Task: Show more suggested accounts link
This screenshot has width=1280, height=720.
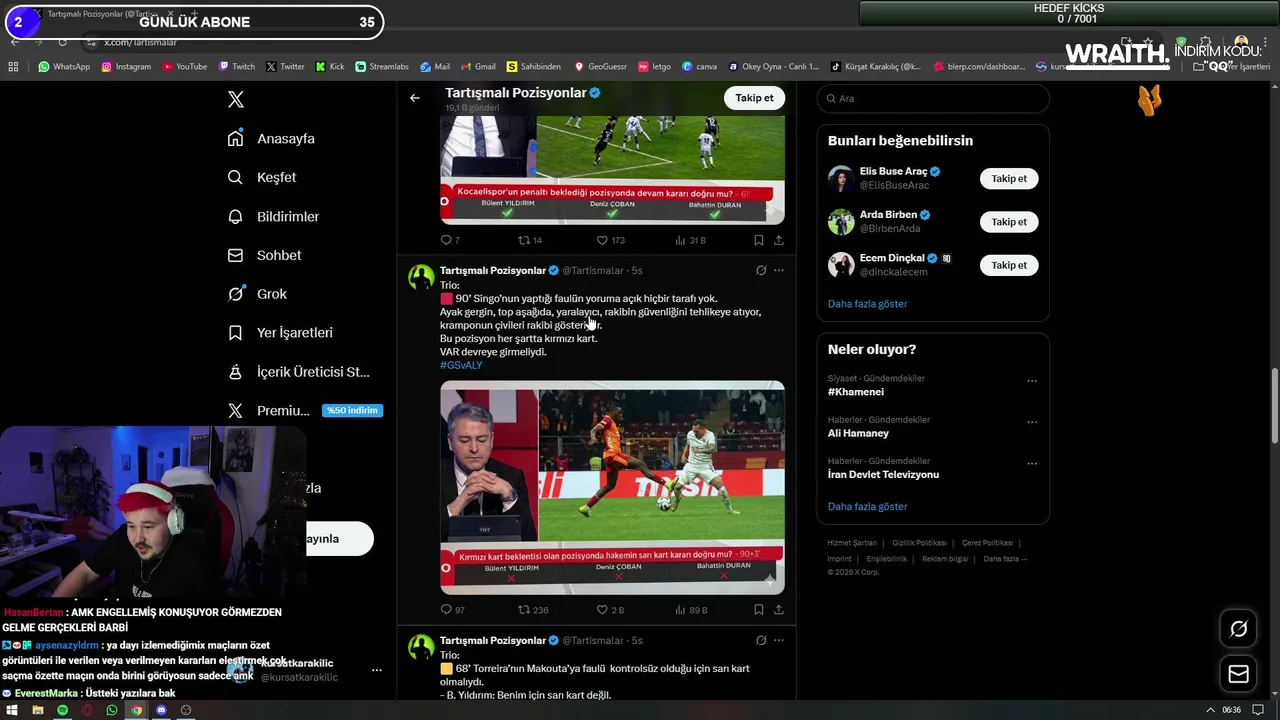Action: pos(867,304)
